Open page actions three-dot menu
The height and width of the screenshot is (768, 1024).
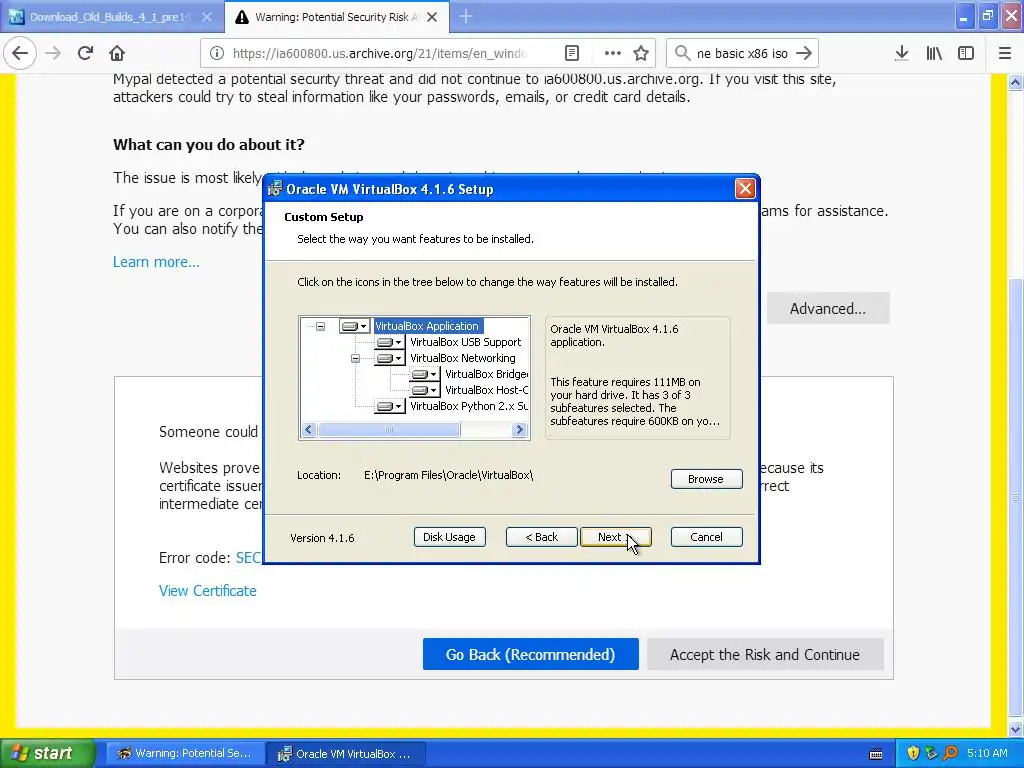pyautogui.click(x=613, y=53)
